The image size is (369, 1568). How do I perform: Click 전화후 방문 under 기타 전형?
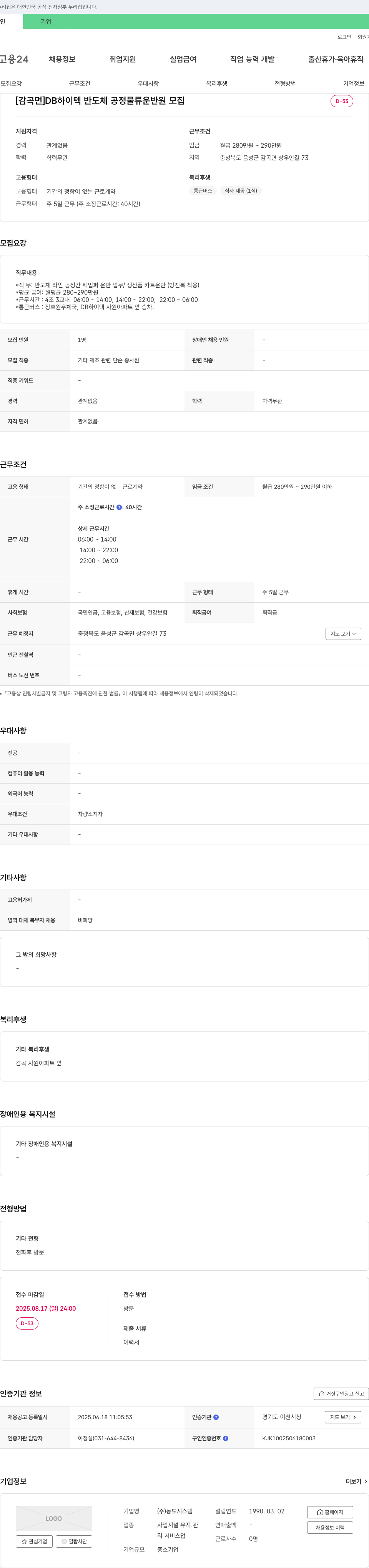[30, 1252]
